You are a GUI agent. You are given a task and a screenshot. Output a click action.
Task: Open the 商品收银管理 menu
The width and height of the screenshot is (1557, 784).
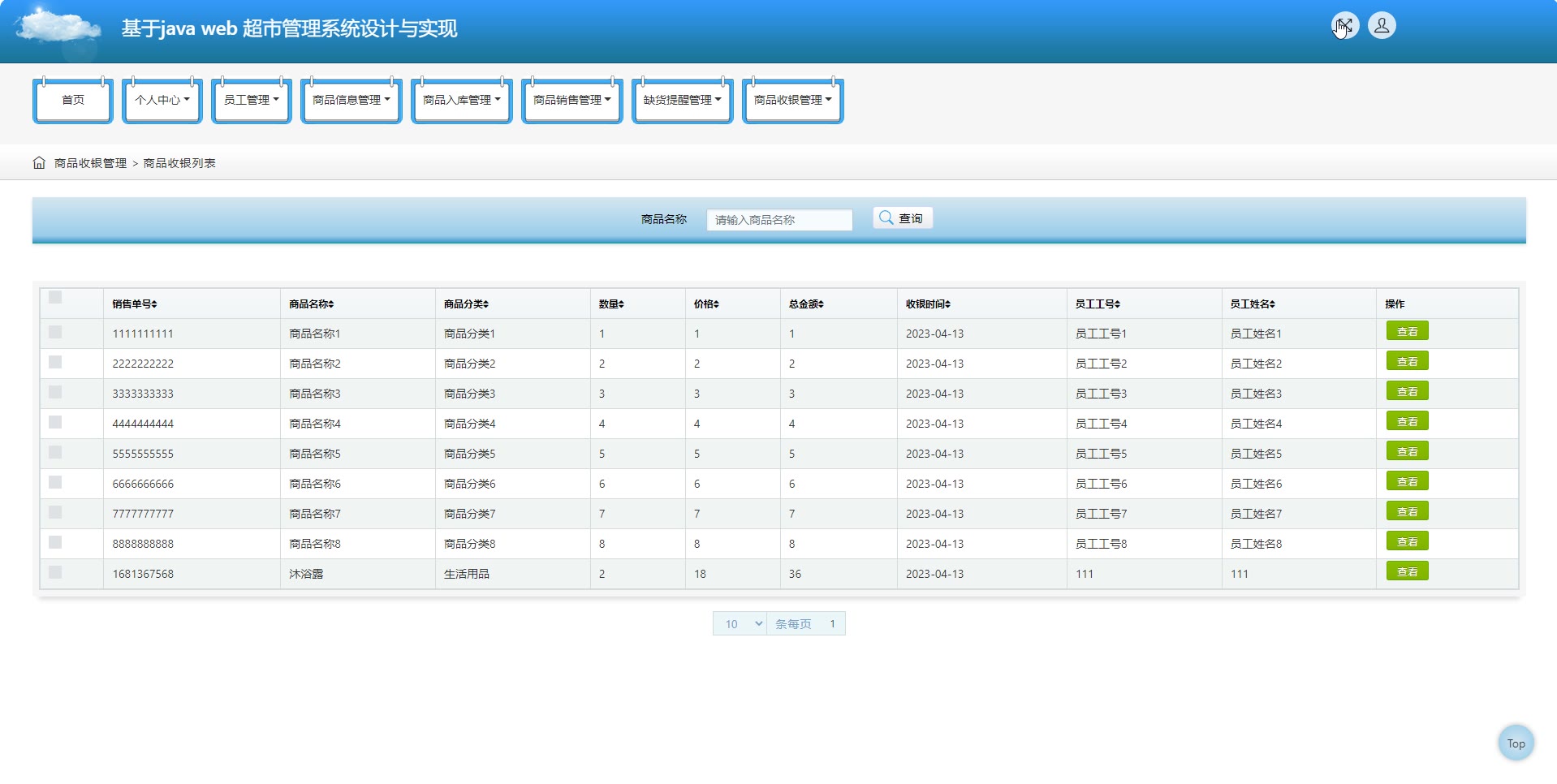[x=792, y=100]
